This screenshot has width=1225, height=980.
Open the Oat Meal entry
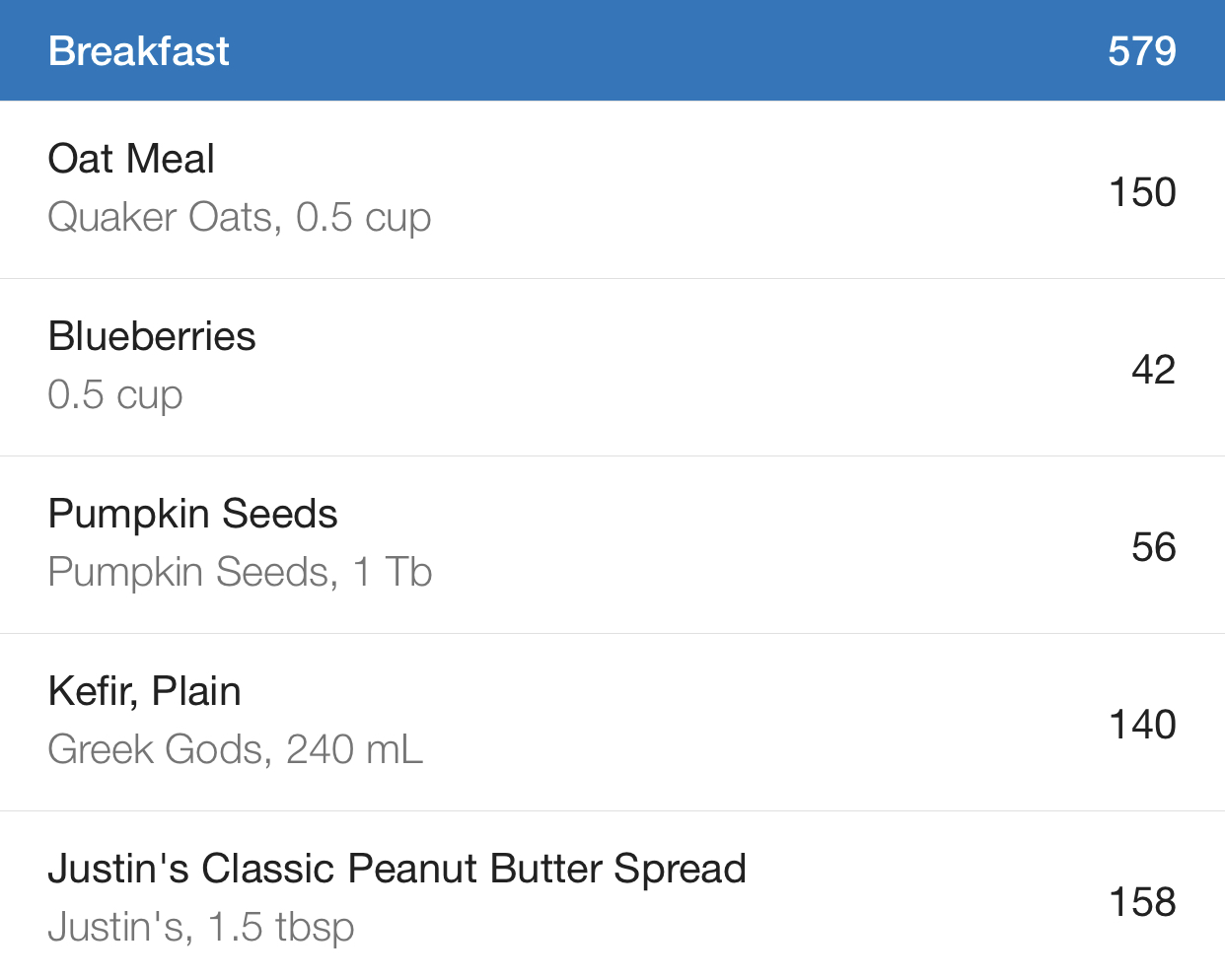(612, 190)
